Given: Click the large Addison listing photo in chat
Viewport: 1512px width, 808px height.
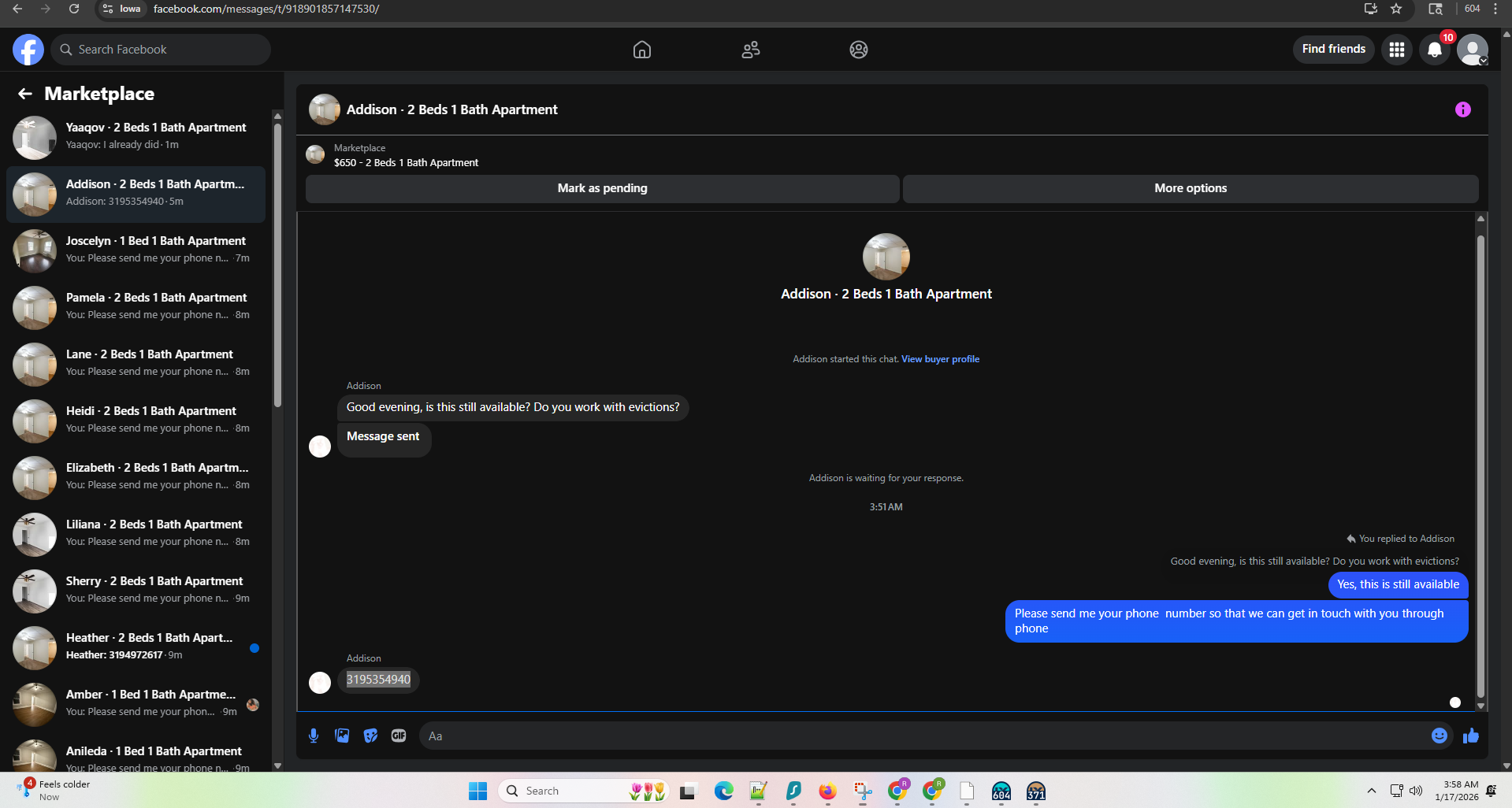Looking at the screenshot, I should pyautogui.click(x=886, y=257).
